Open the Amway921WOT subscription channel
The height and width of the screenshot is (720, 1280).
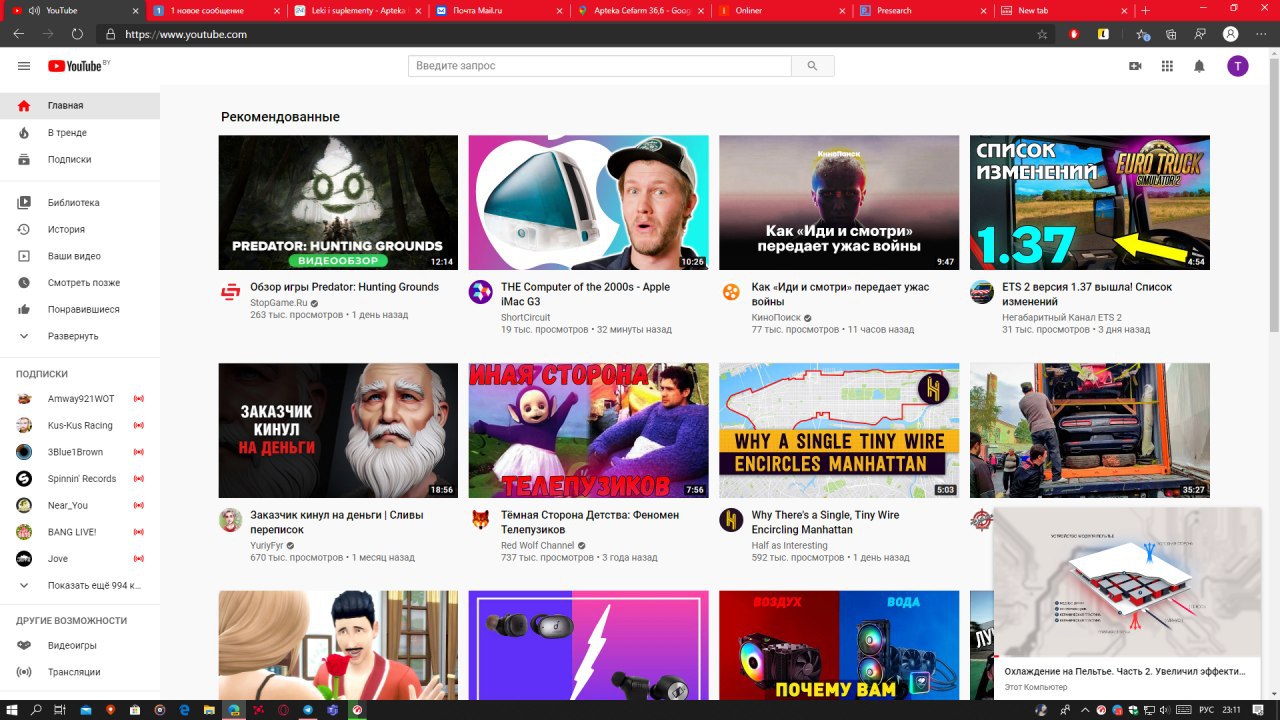click(80, 399)
